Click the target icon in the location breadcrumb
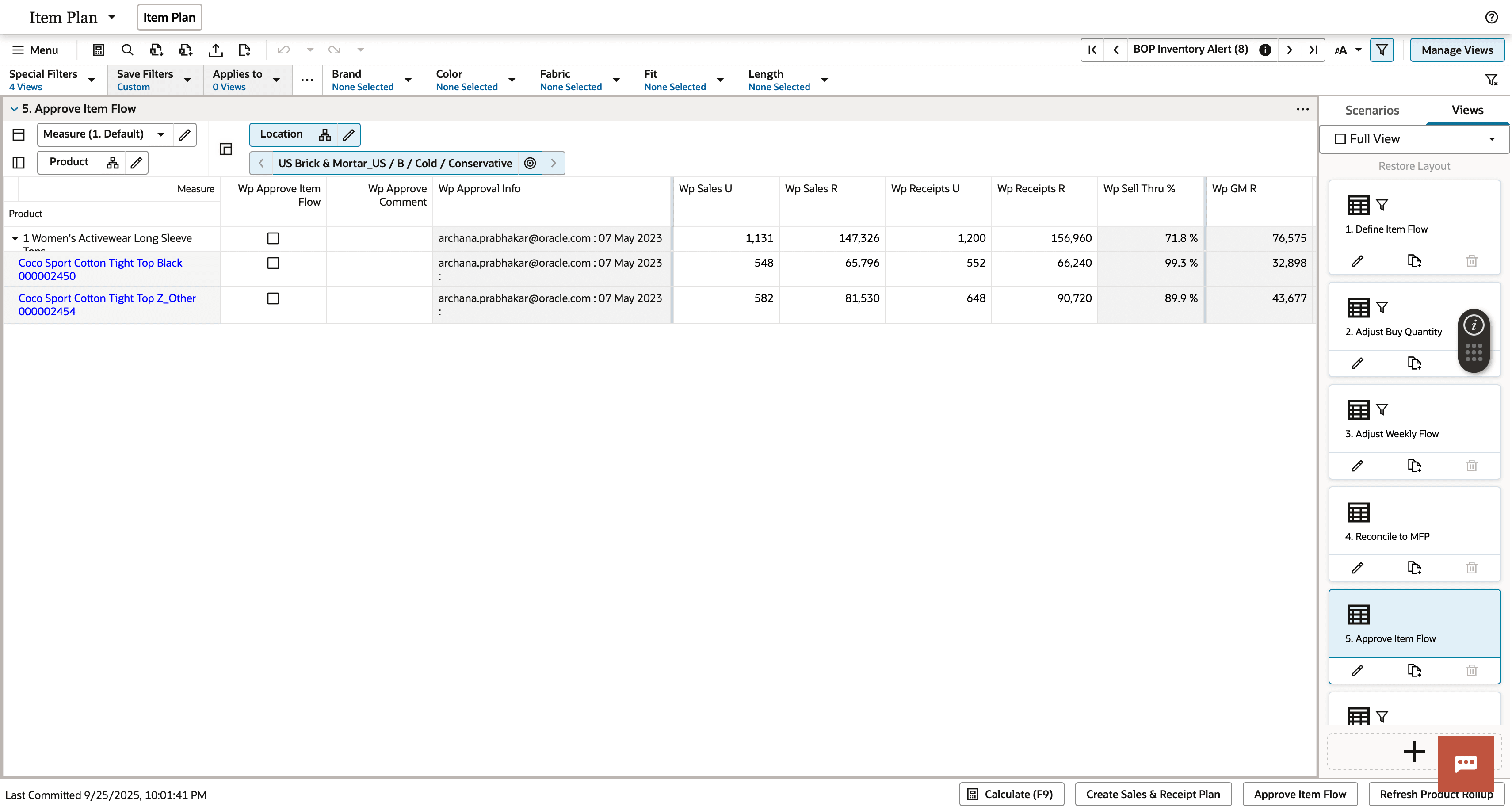Image resolution: width=1512 pixels, height=810 pixels. (530, 163)
